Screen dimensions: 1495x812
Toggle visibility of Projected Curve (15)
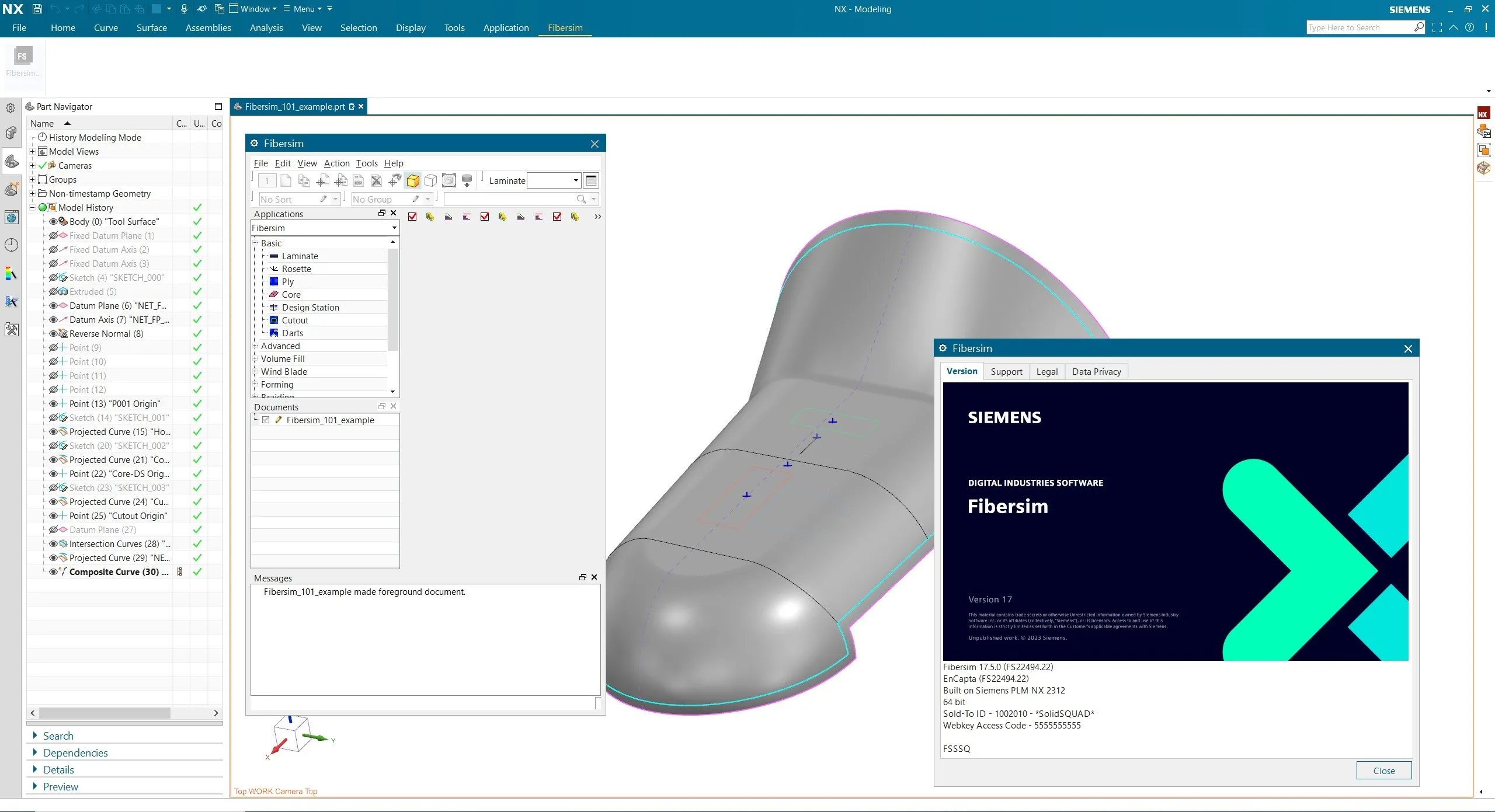pyautogui.click(x=53, y=431)
